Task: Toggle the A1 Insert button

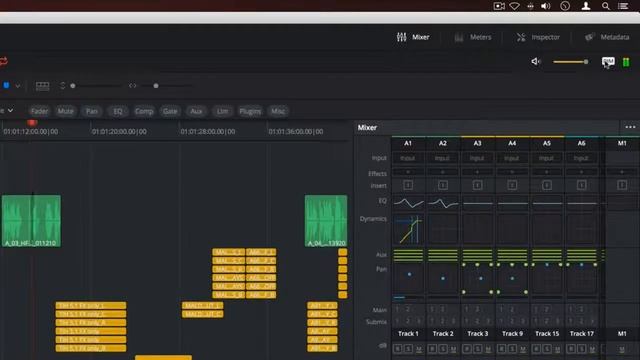Action: [408, 185]
